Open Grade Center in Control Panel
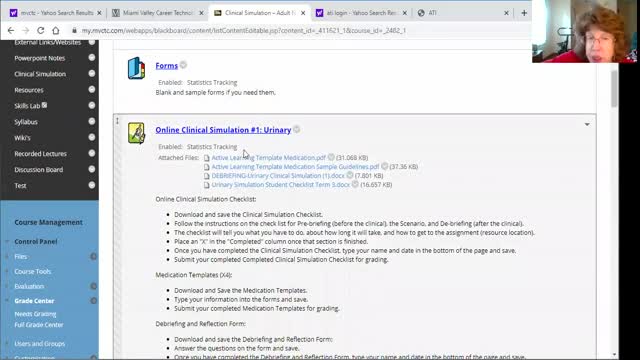Viewport: 640px width, 360px height. tap(34, 301)
